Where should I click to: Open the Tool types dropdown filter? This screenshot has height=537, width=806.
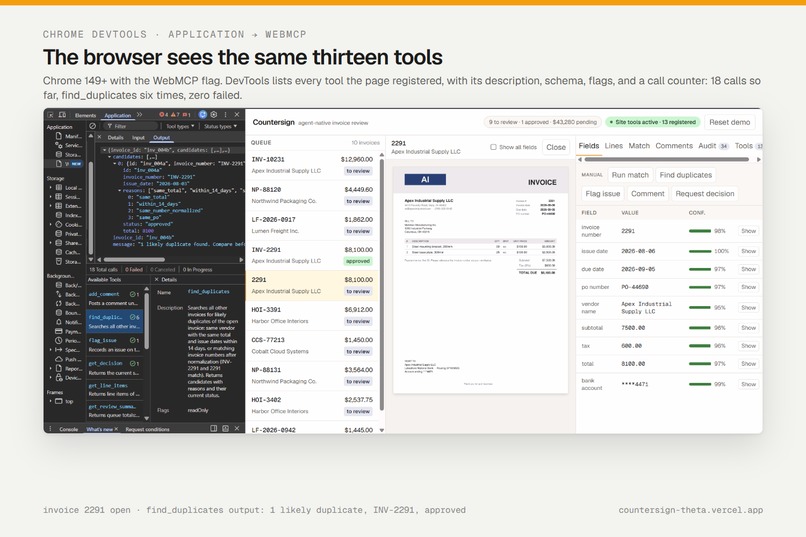(180, 126)
